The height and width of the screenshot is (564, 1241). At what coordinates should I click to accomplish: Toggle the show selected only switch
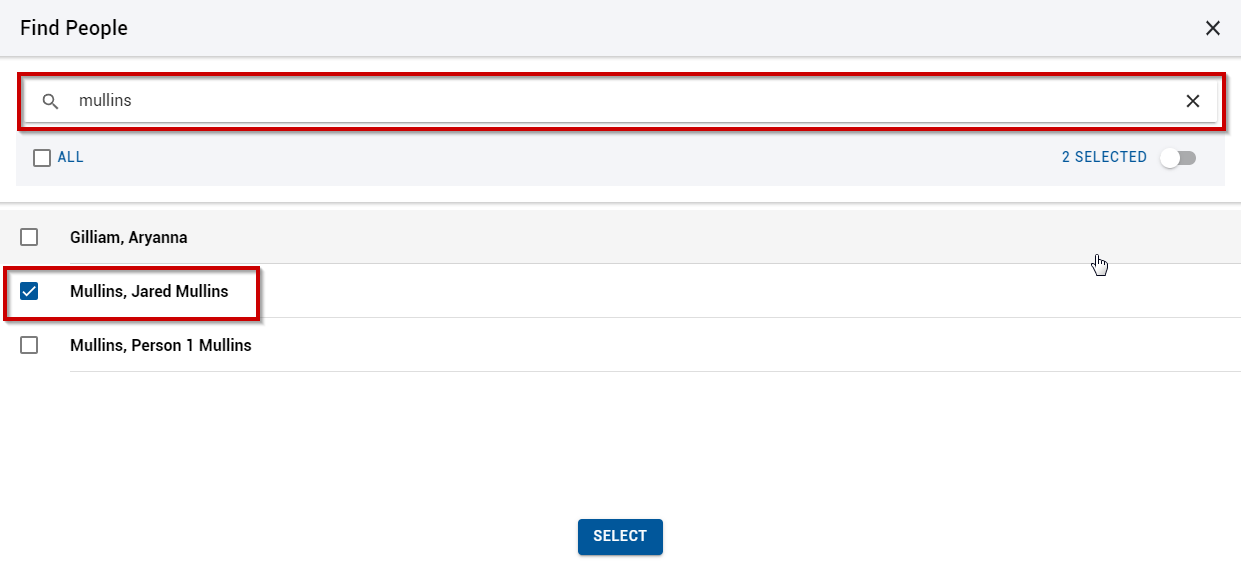[x=1178, y=158]
